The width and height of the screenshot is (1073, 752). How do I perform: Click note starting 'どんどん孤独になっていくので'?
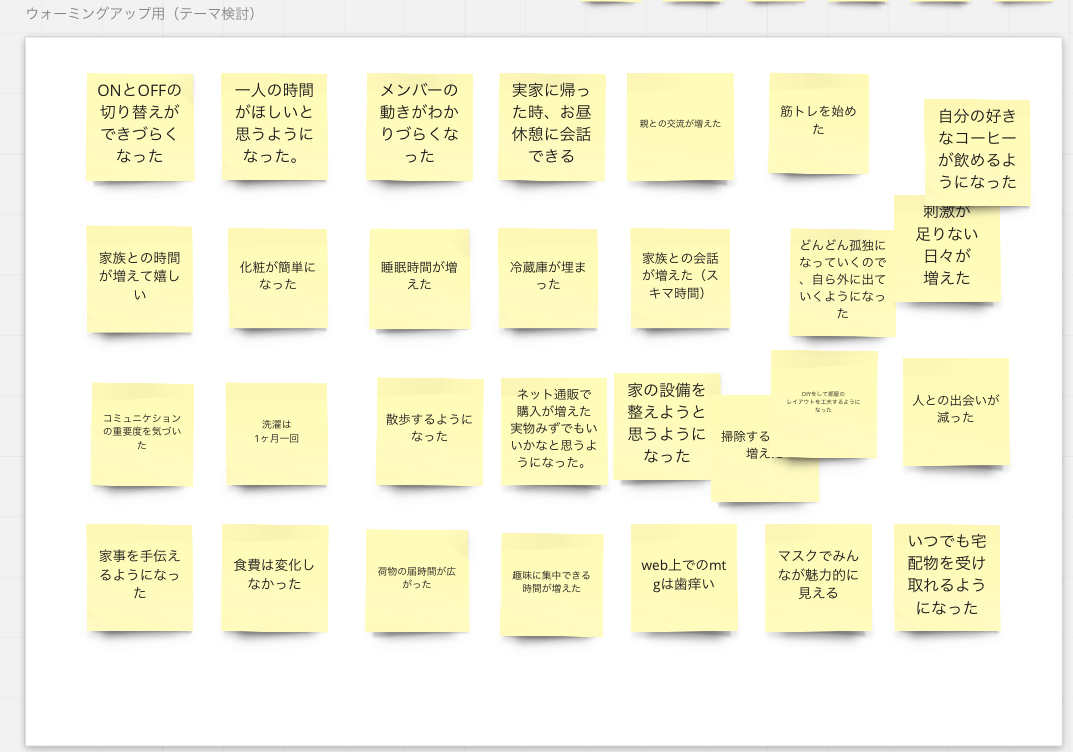(842, 283)
